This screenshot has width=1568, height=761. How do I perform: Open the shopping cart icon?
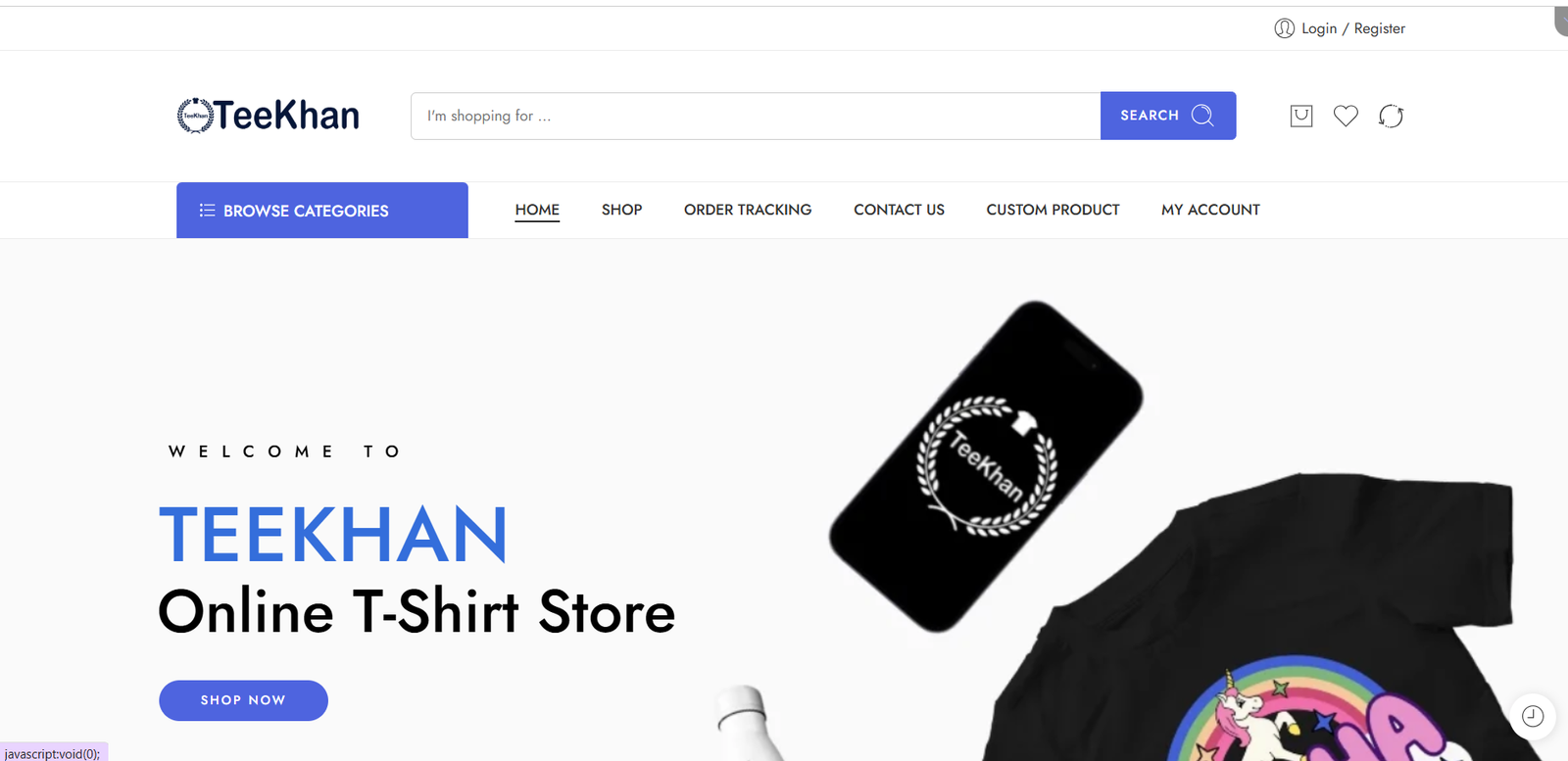tap(1300, 116)
